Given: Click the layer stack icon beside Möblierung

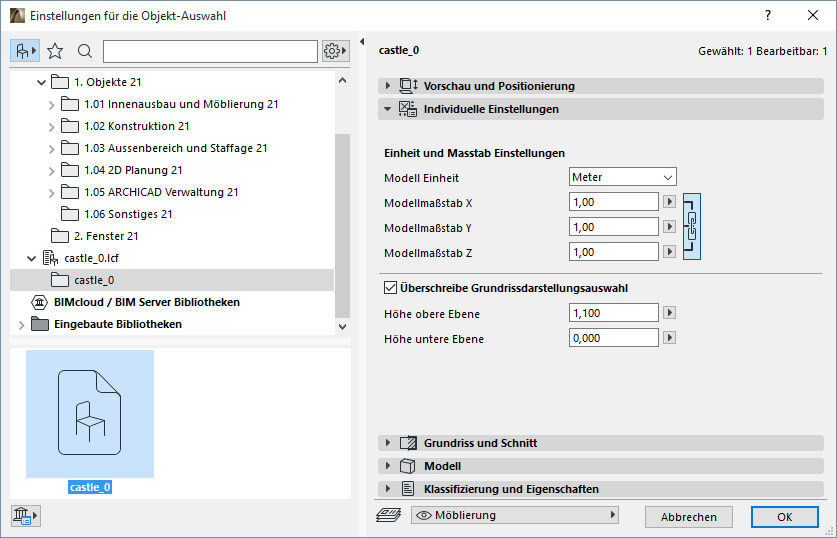Looking at the screenshot, I should tap(388, 516).
